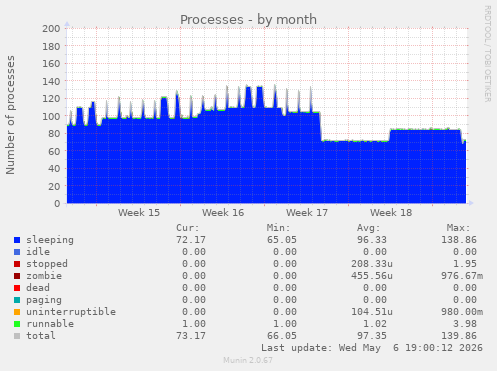The width and height of the screenshot is (497, 371).
Task: Click zombie maximum value 976.67m
Action: click(x=462, y=276)
